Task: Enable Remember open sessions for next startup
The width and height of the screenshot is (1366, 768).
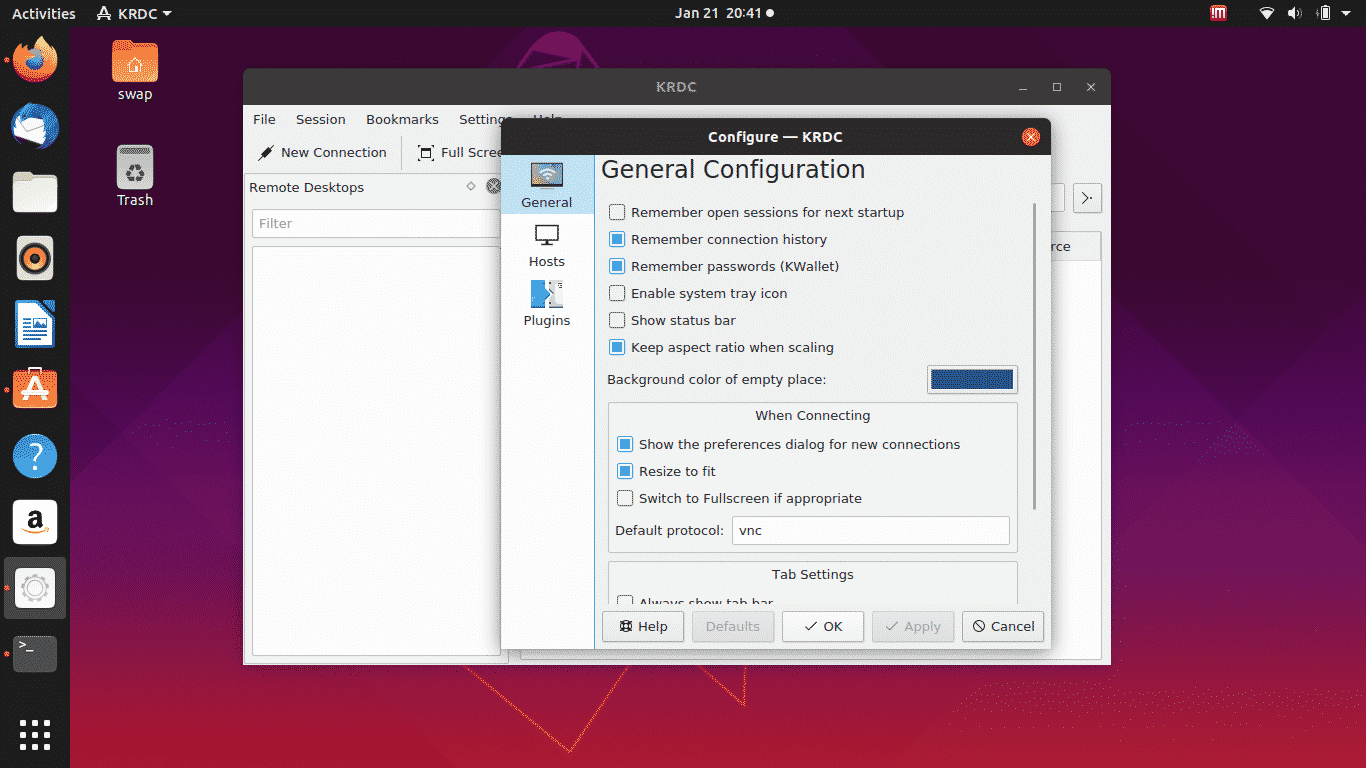Action: point(617,212)
